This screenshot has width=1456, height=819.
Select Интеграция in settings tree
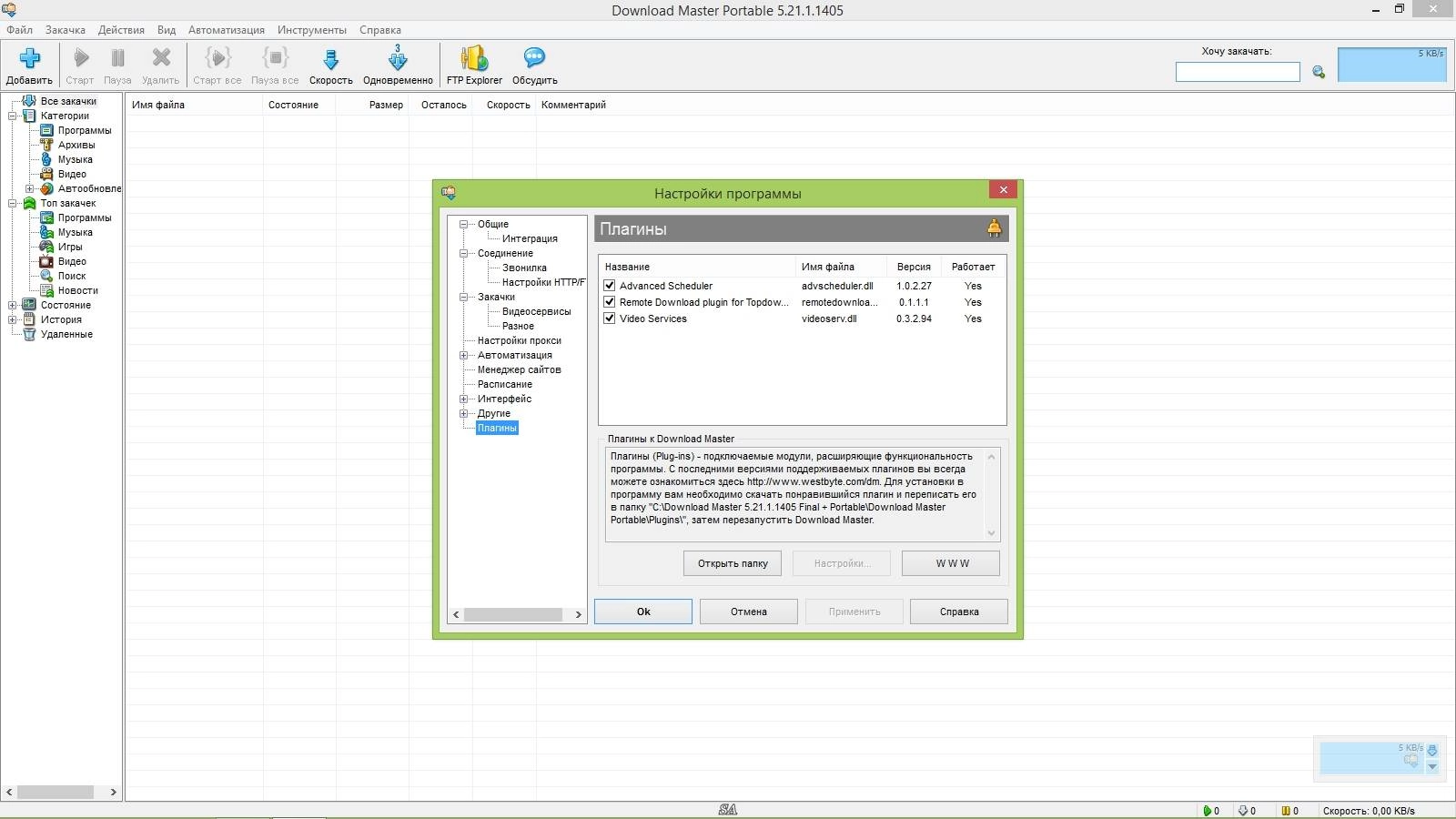tap(530, 238)
